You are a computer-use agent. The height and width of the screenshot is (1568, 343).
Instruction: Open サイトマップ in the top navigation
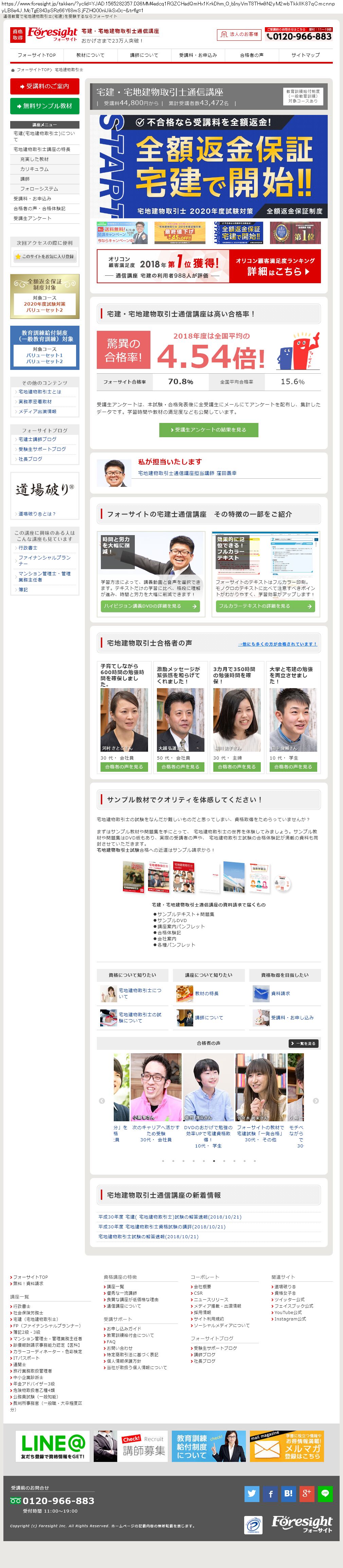305,55
